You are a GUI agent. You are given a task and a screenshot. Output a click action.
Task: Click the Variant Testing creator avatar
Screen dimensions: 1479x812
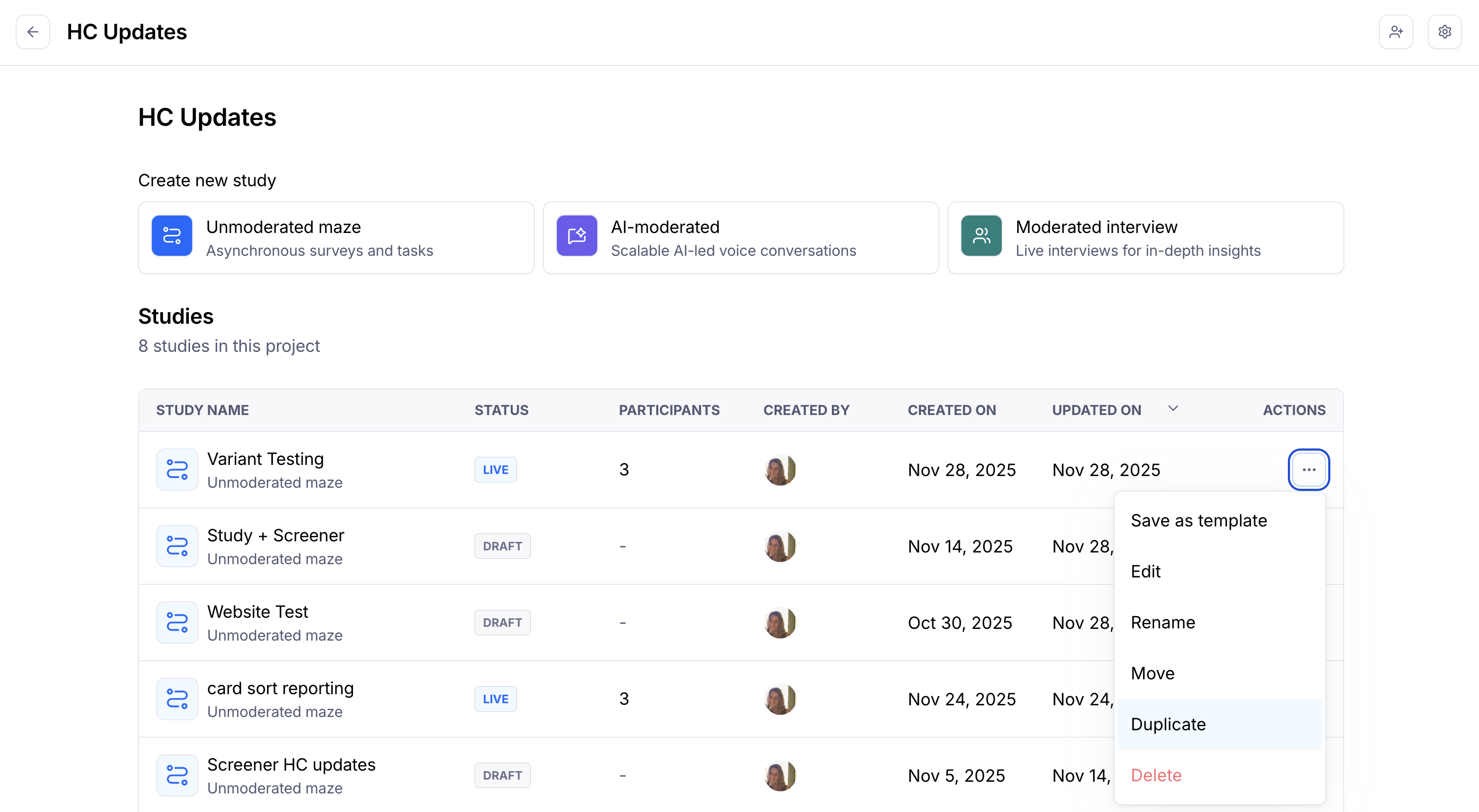click(x=780, y=469)
